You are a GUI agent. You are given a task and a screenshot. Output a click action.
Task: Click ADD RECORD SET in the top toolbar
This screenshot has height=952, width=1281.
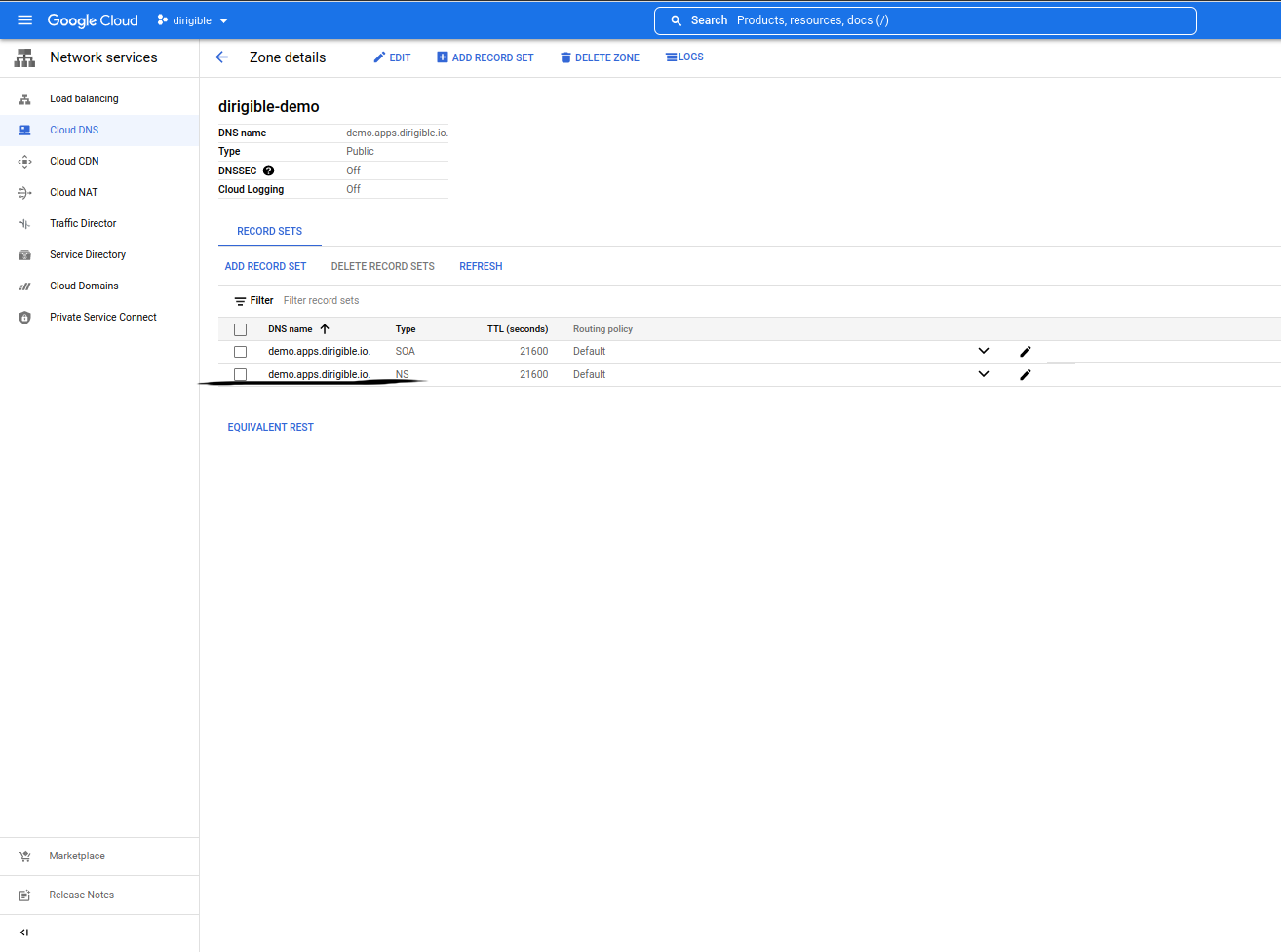[x=485, y=57]
